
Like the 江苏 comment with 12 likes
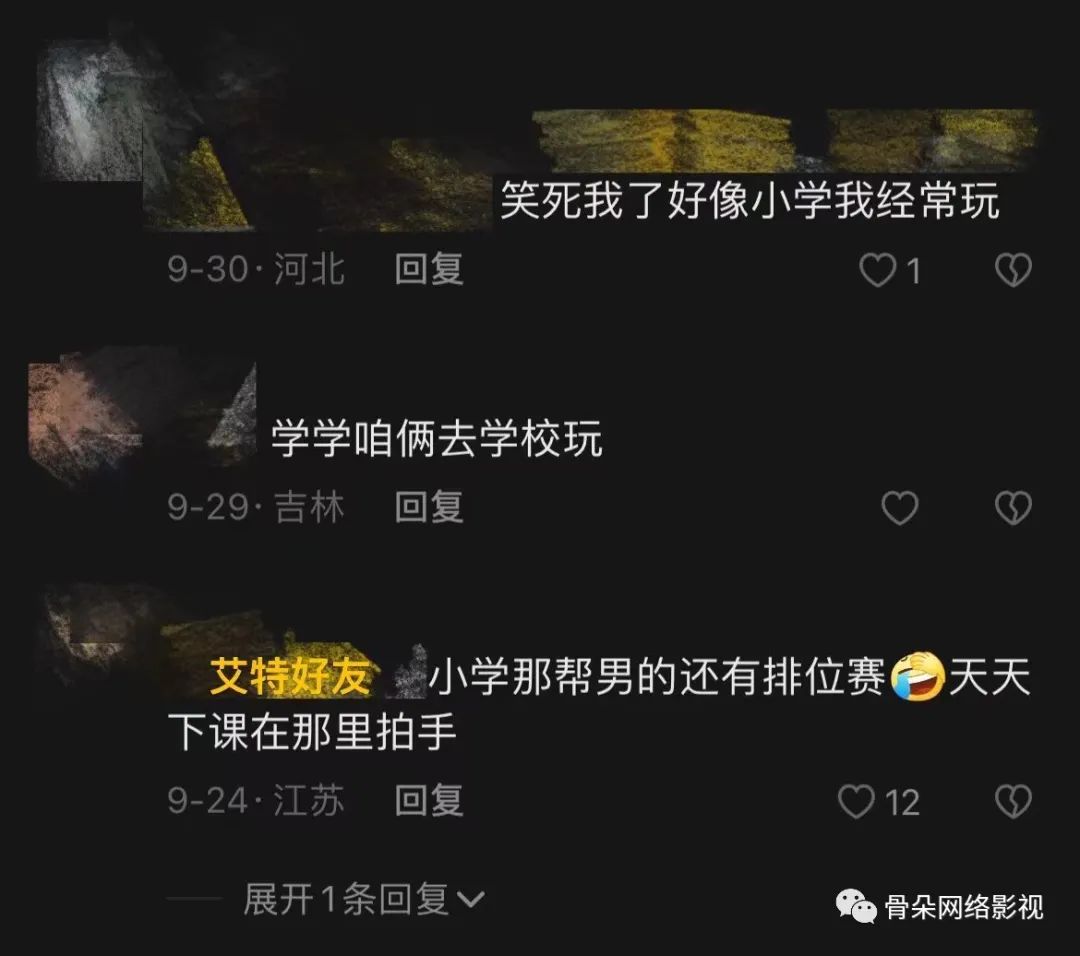click(856, 802)
